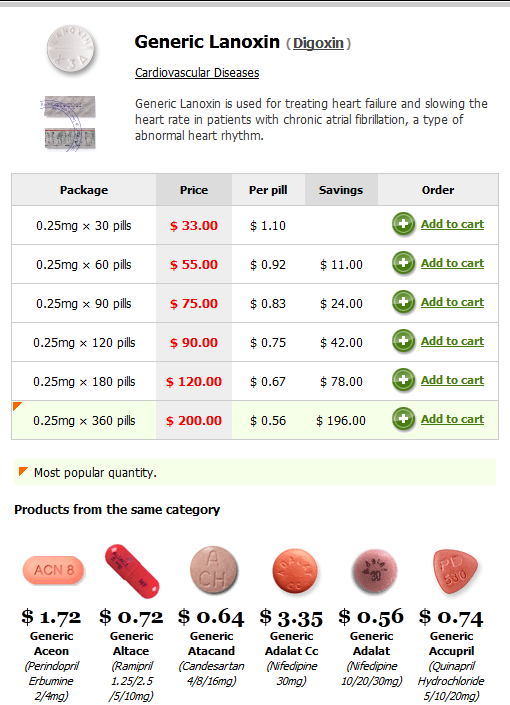Click green plus icon for 360 pills

click(403, 419)
